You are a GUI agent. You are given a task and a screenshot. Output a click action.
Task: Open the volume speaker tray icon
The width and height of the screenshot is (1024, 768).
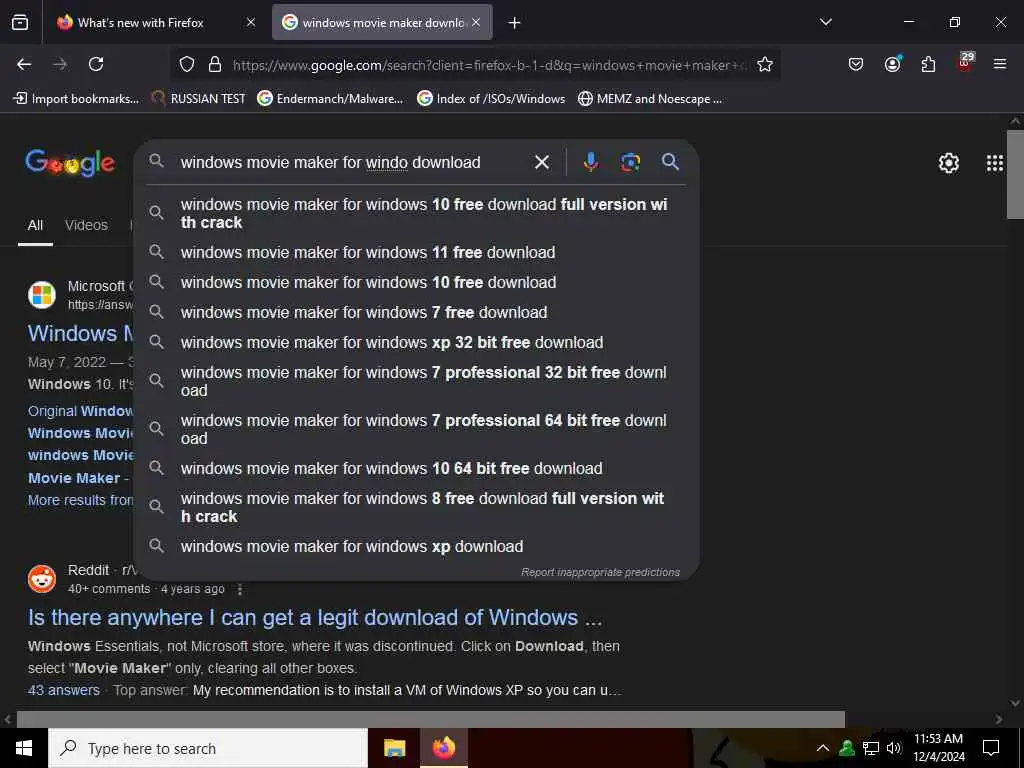coord(894,748)
